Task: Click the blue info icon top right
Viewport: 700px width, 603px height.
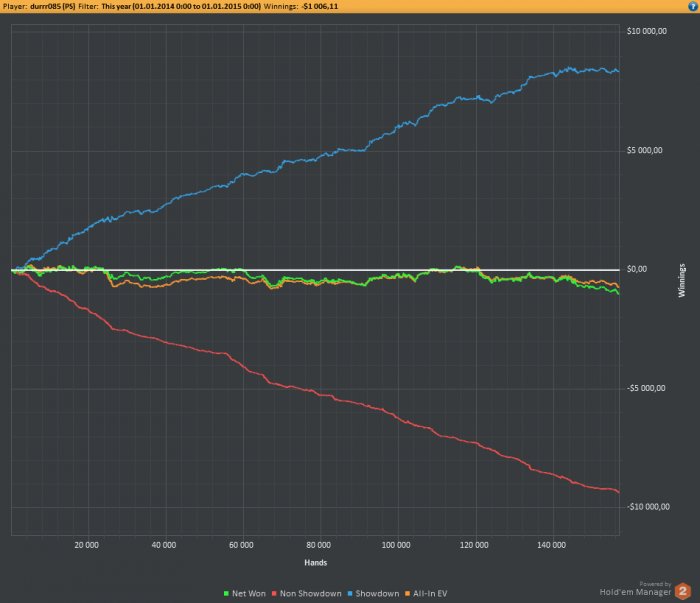Action: click(x=692, y=6)
